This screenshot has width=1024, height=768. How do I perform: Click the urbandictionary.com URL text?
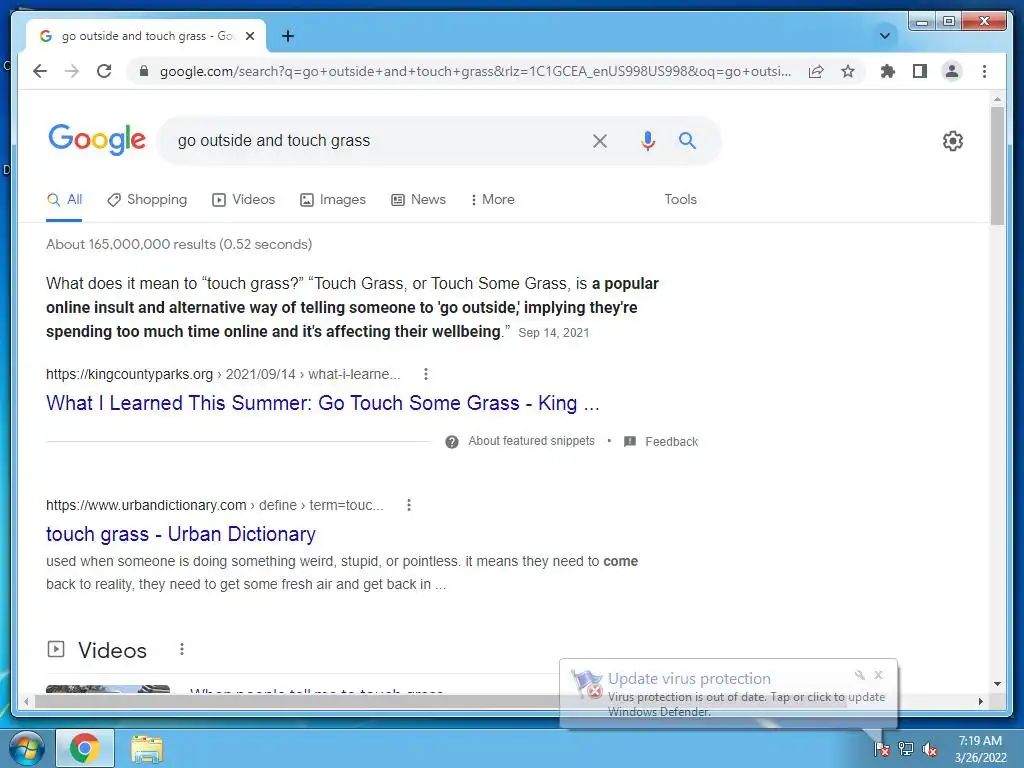click(x=146, y=505)
